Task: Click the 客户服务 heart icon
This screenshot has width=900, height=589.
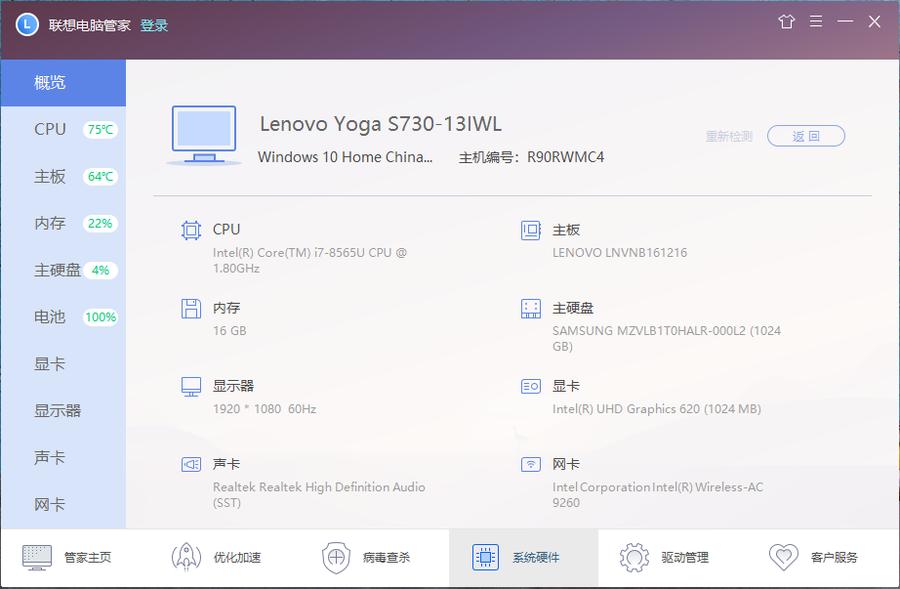Action: [781, 557]
